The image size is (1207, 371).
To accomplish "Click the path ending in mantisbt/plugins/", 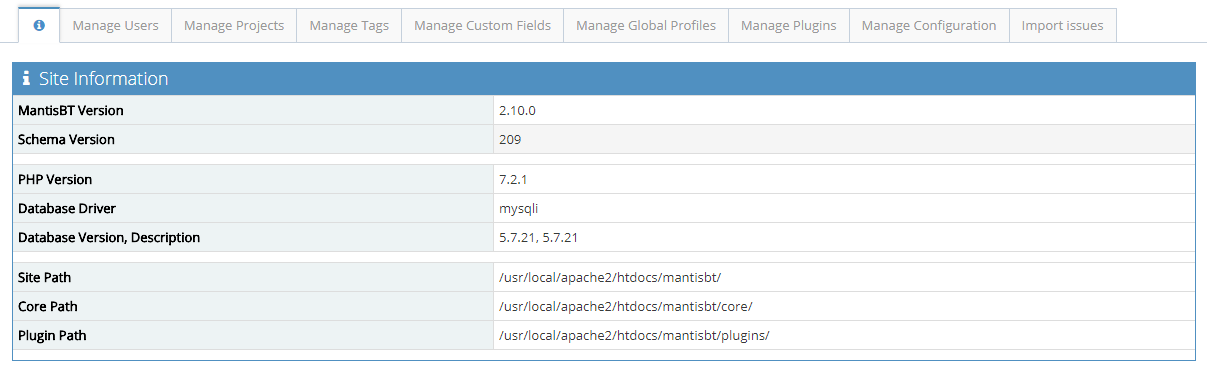I will click(634, 335).
